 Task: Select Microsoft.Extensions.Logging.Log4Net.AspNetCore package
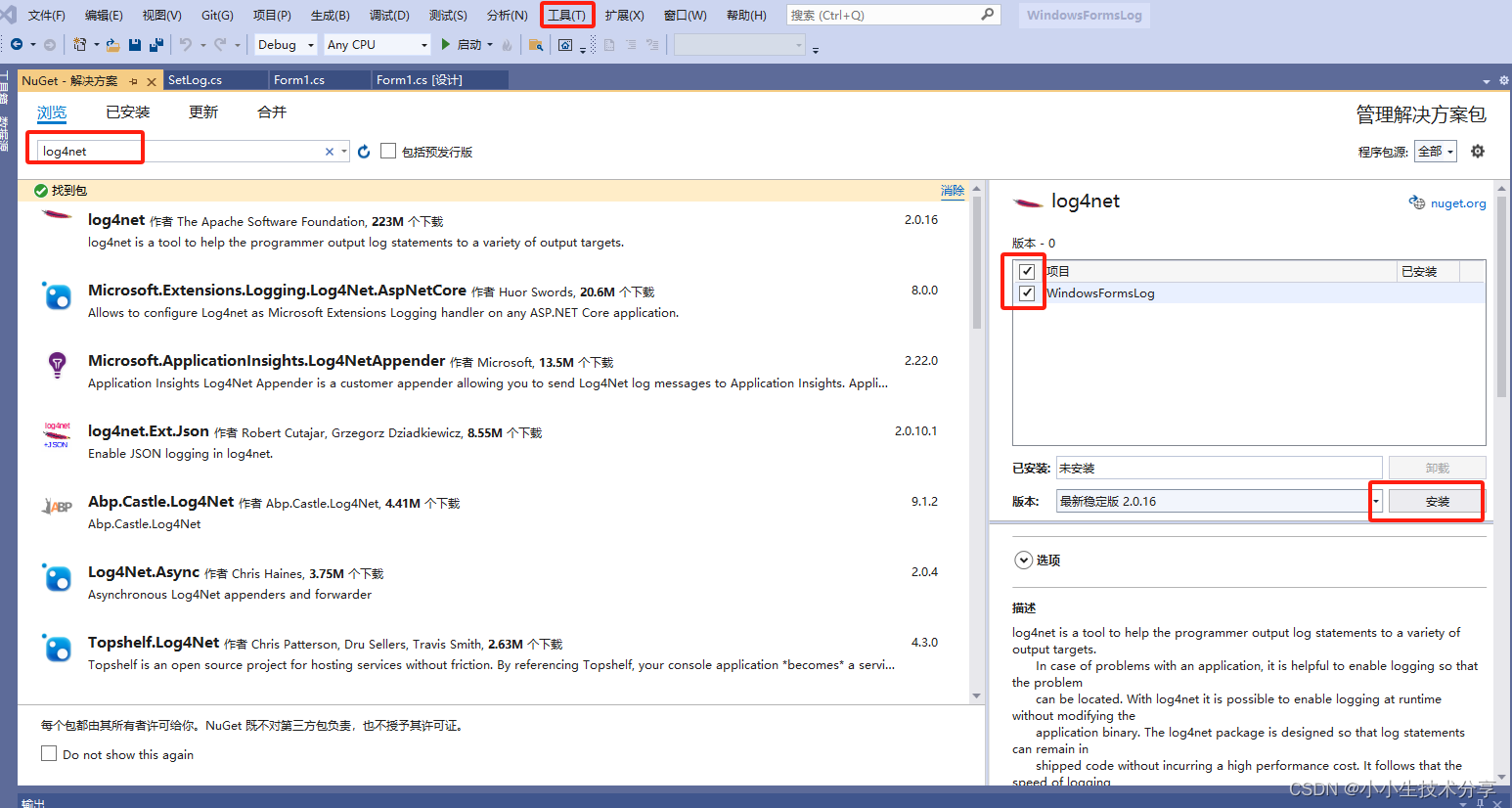(x=491, y=301)
